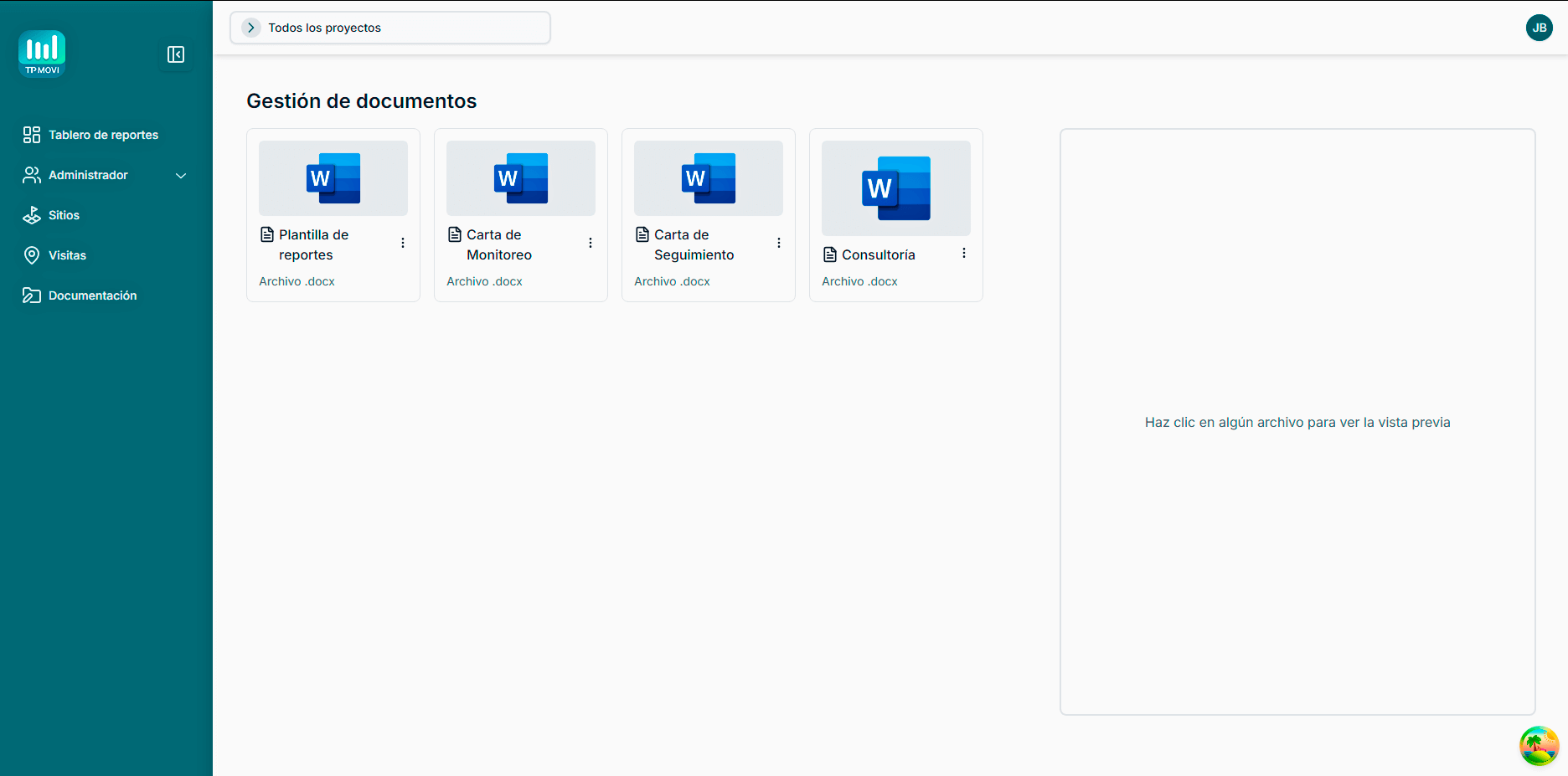Image resolution: width=1568 pixels, height=776 pixels.
Task: Click the palm tree badge in the corner
Action: [x=1538, y=745]
